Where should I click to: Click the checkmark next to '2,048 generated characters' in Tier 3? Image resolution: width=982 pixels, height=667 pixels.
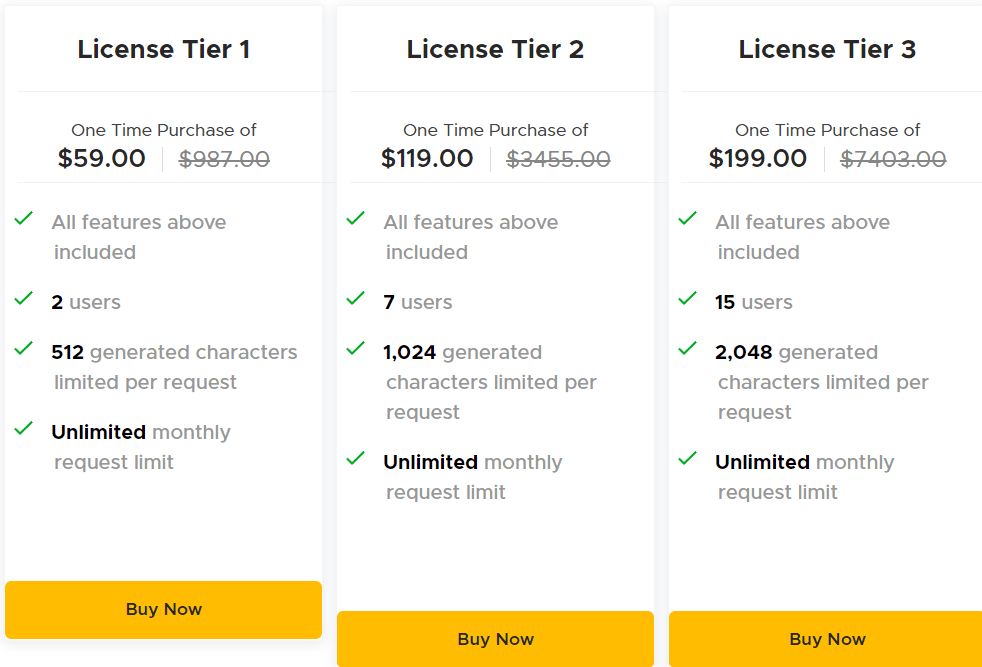(687, 351)
